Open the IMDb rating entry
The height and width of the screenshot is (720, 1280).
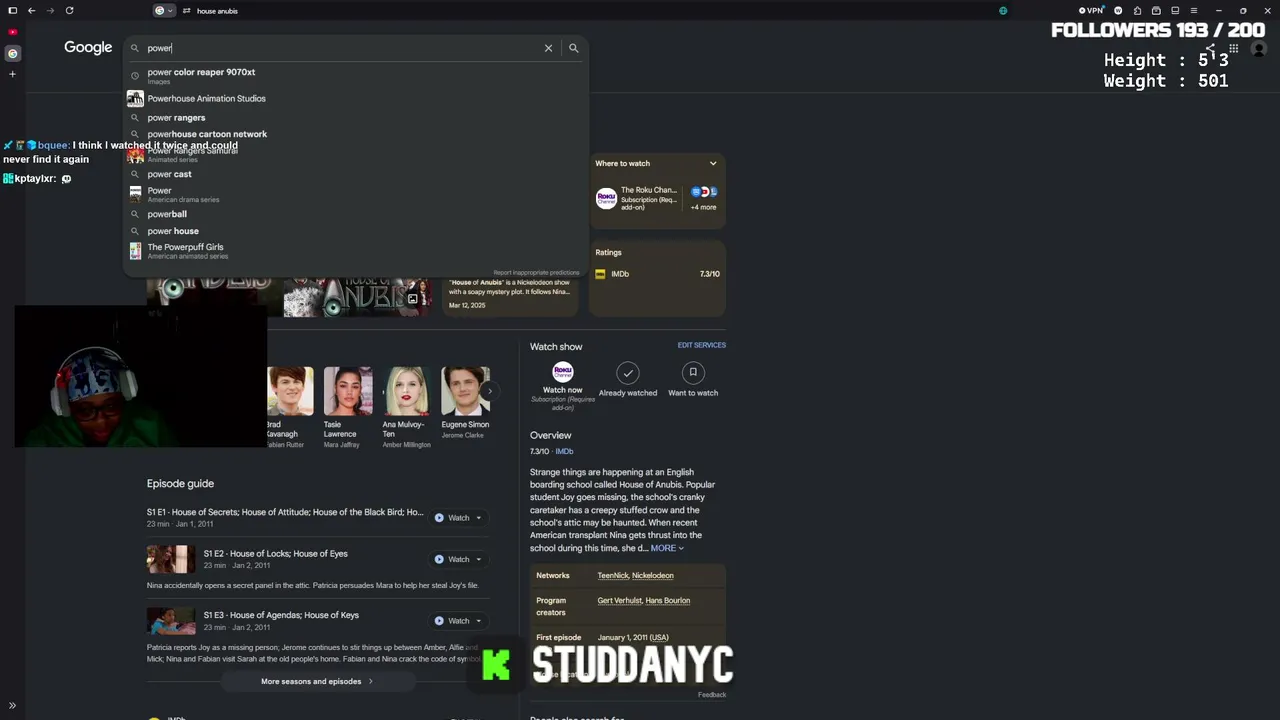point(657,274)
